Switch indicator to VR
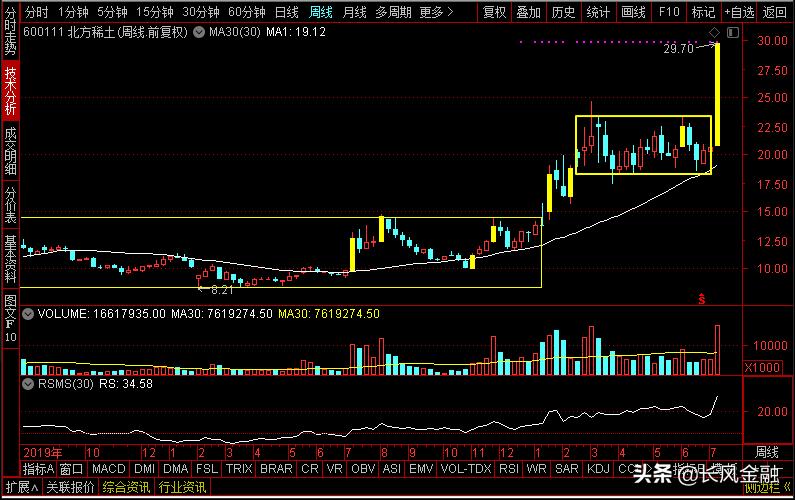795x500 pixels. coord(334,469)
